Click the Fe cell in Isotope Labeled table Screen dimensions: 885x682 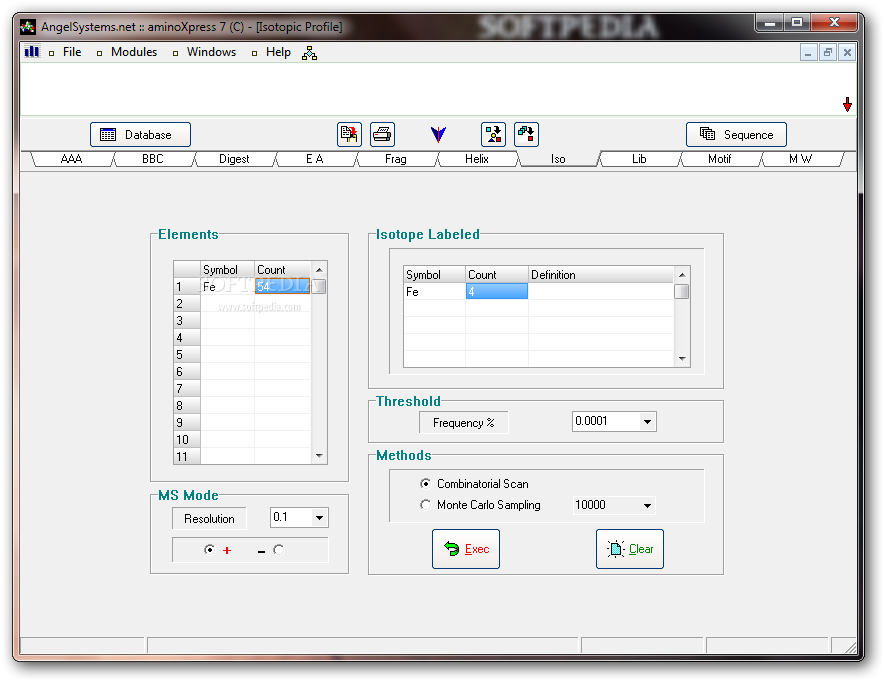click(x=435, y=291)
